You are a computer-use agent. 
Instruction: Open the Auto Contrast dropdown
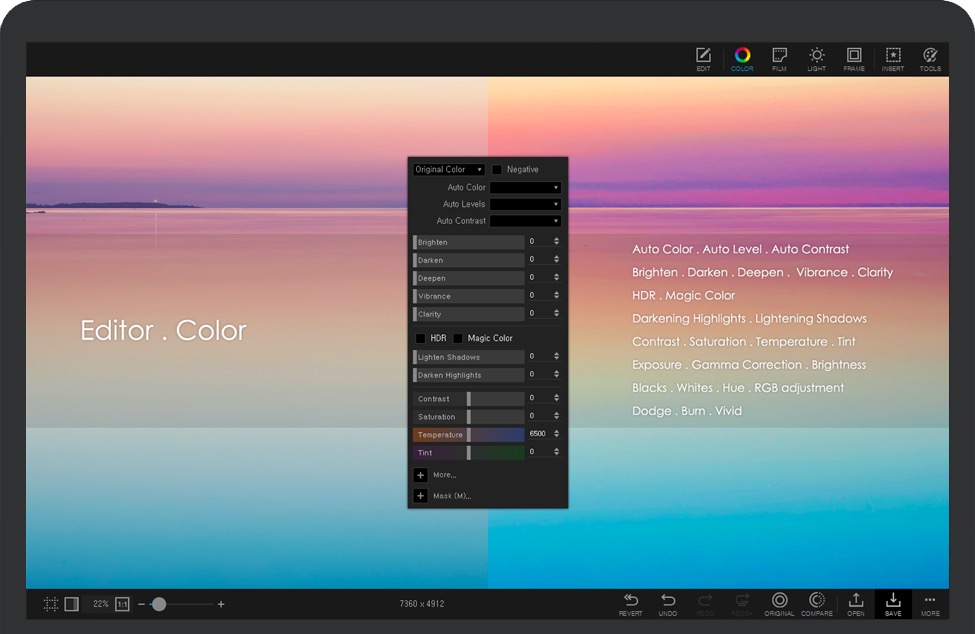[525, 221]
